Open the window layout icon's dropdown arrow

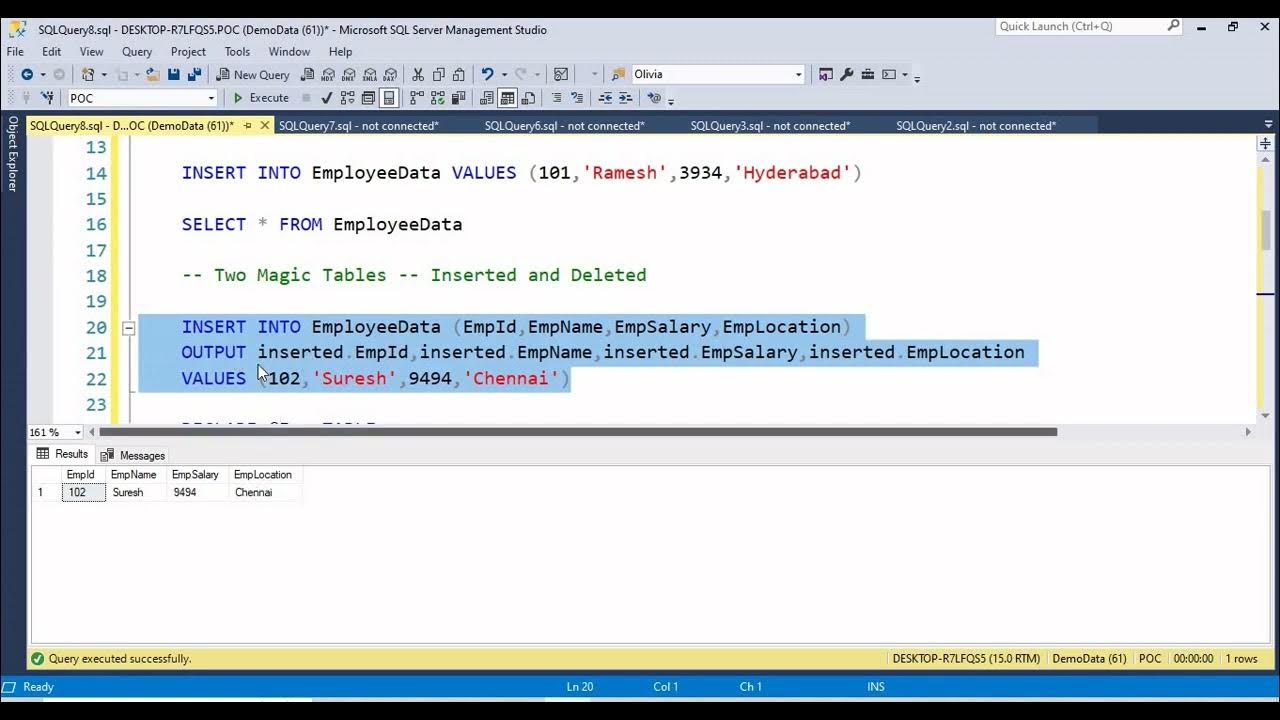click(905, 74)
